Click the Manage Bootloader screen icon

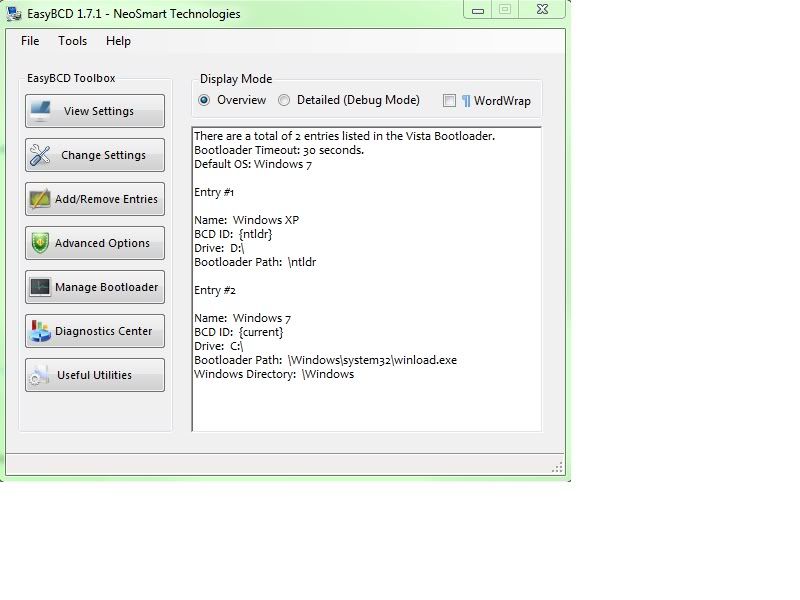click(x=41, y=287)
